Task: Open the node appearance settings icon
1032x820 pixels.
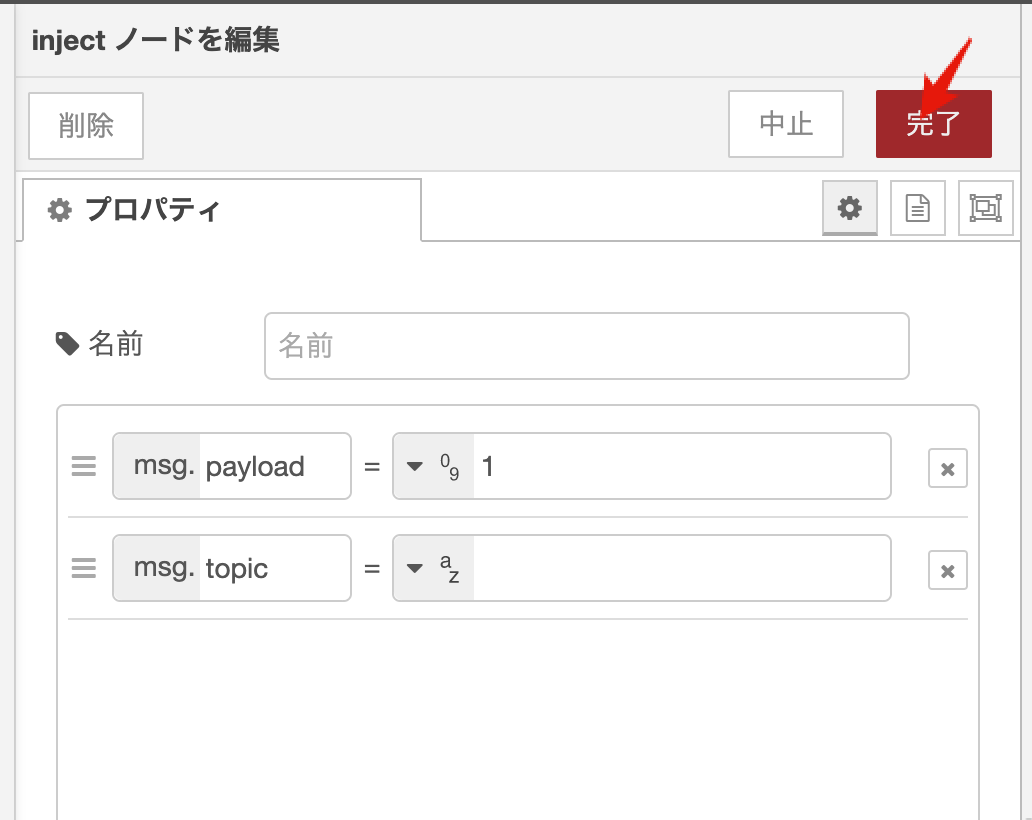Action: [985, 208]
